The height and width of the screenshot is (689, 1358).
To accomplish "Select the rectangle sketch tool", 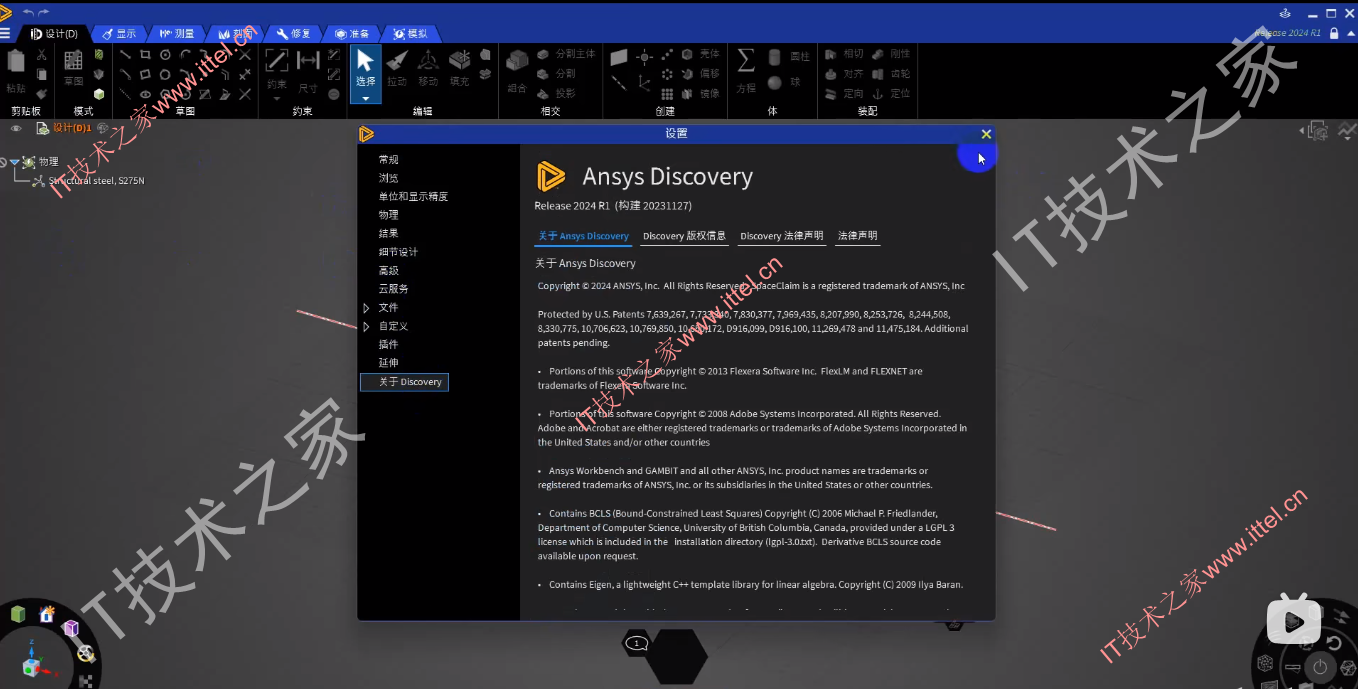I will (145, 55).
